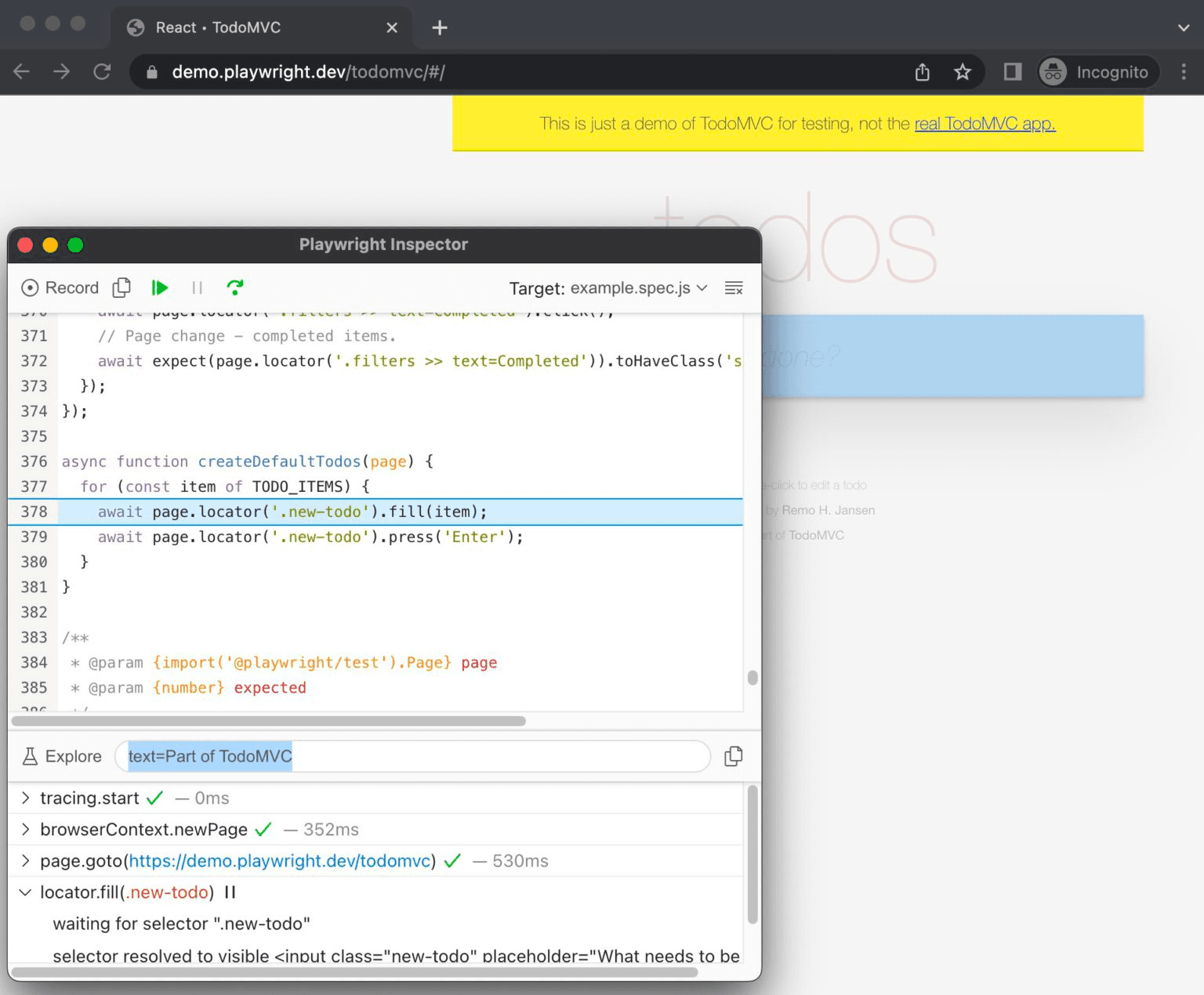Viewport: 1204px width, 995px height.
Task: Click the 530ms duration of page.goto
Action: point(520,861)
